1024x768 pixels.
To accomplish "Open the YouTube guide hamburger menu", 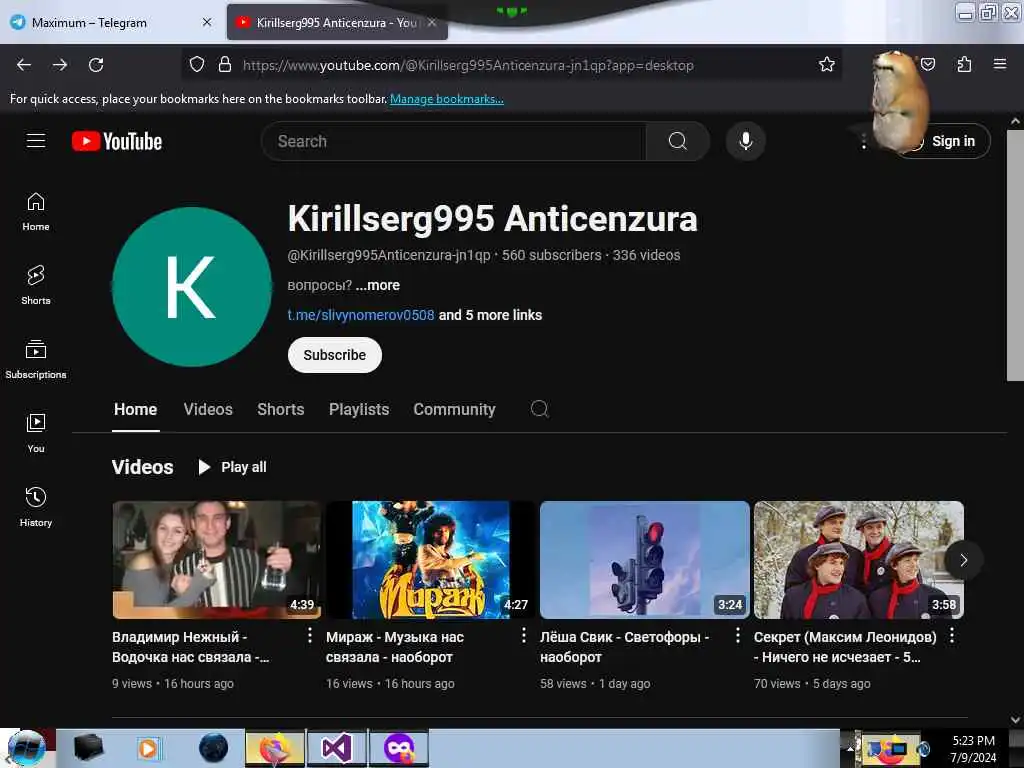I will point(36,140).
